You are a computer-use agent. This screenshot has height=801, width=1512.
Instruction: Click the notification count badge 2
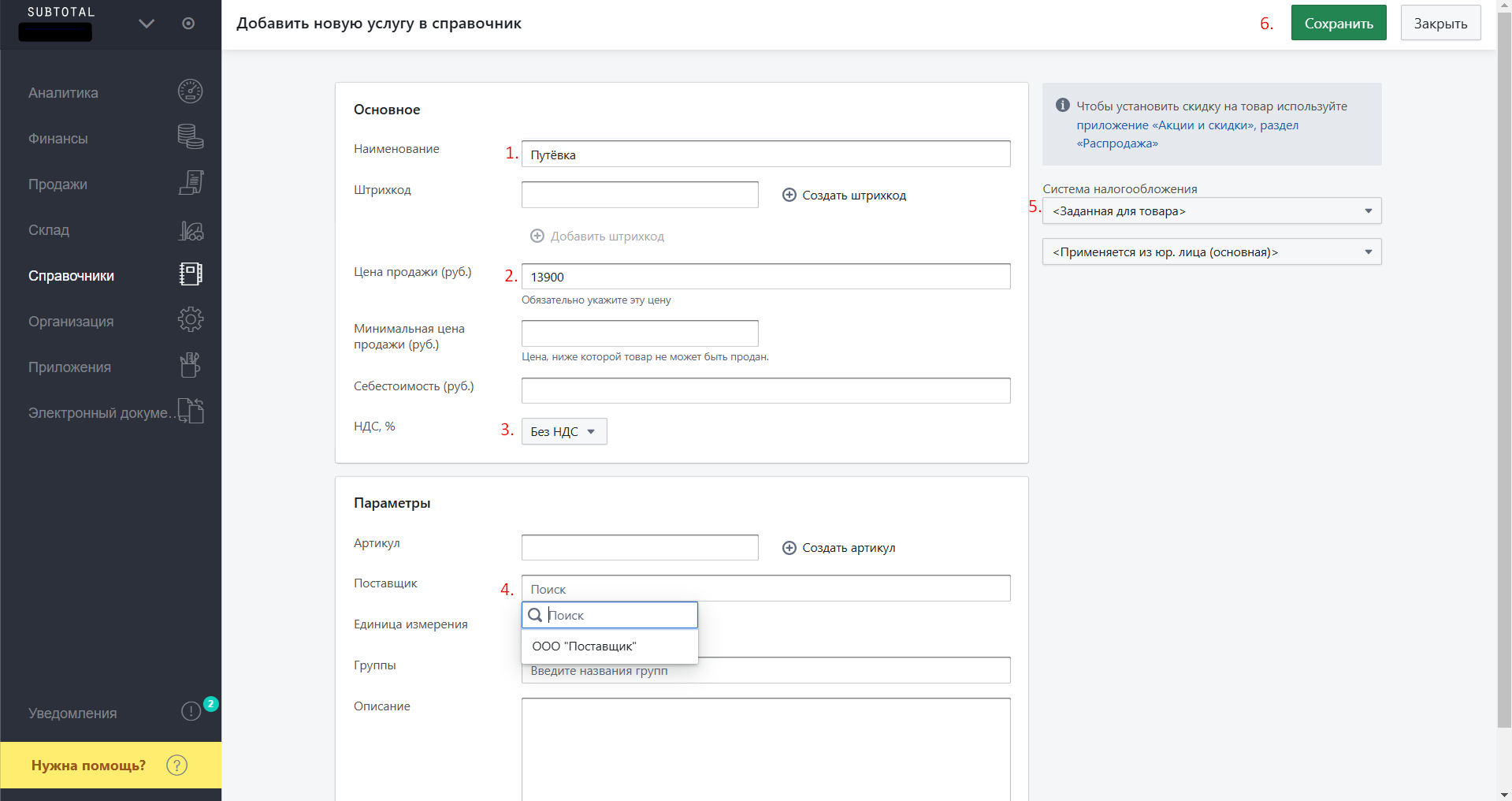click(210, 704)
